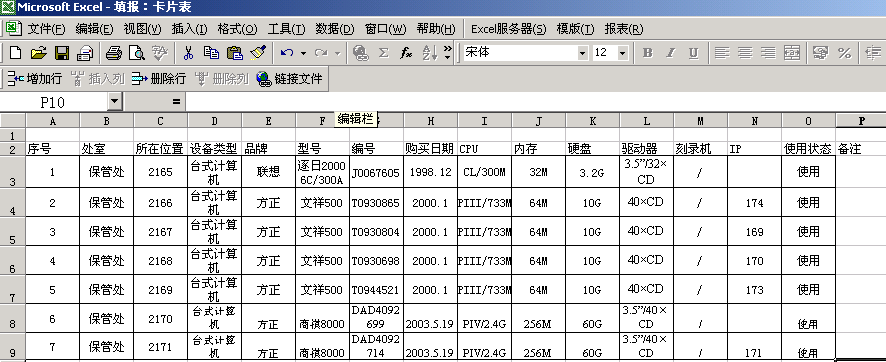Select the 联想 brand cell
This screenshot has height=362, width=886.
tap(268, 172)
